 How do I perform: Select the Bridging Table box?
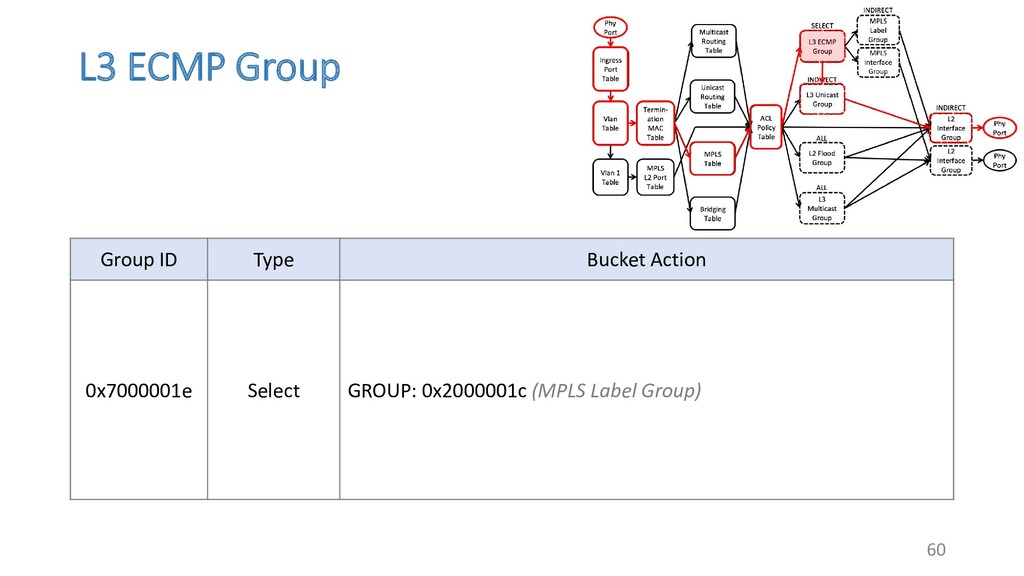pyautogui.click(x=712, y=213)
